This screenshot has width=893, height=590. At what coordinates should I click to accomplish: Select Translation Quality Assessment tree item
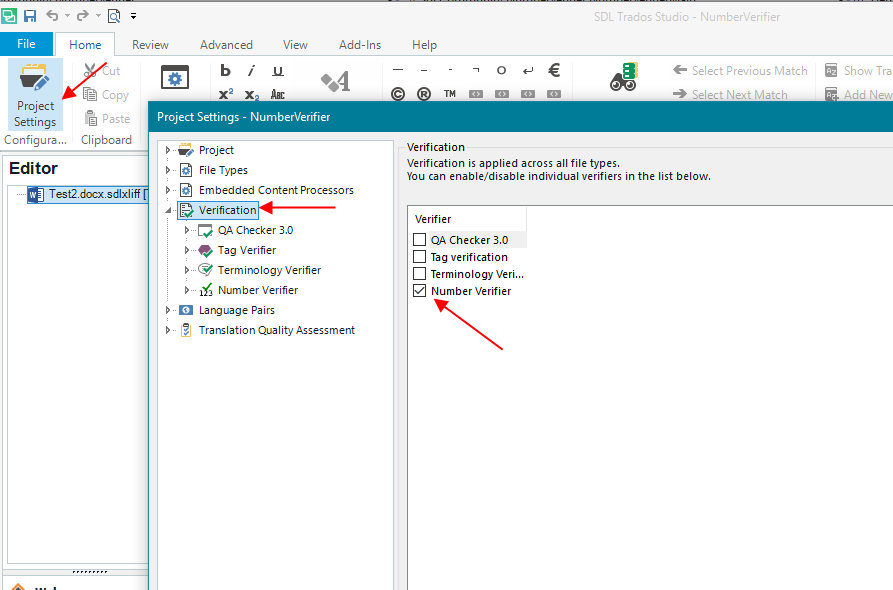click(x=277, y=330)
